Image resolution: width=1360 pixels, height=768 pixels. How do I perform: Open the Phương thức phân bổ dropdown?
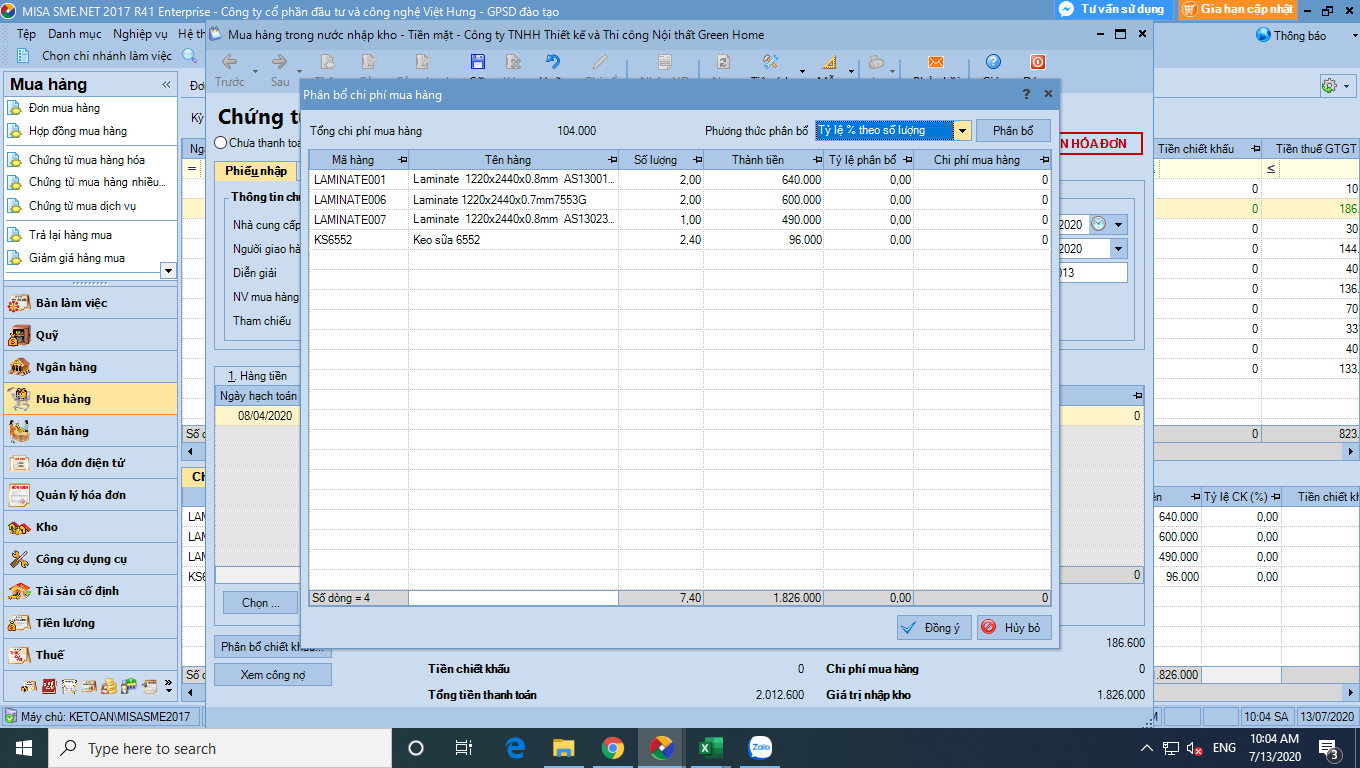click(961, 131)
